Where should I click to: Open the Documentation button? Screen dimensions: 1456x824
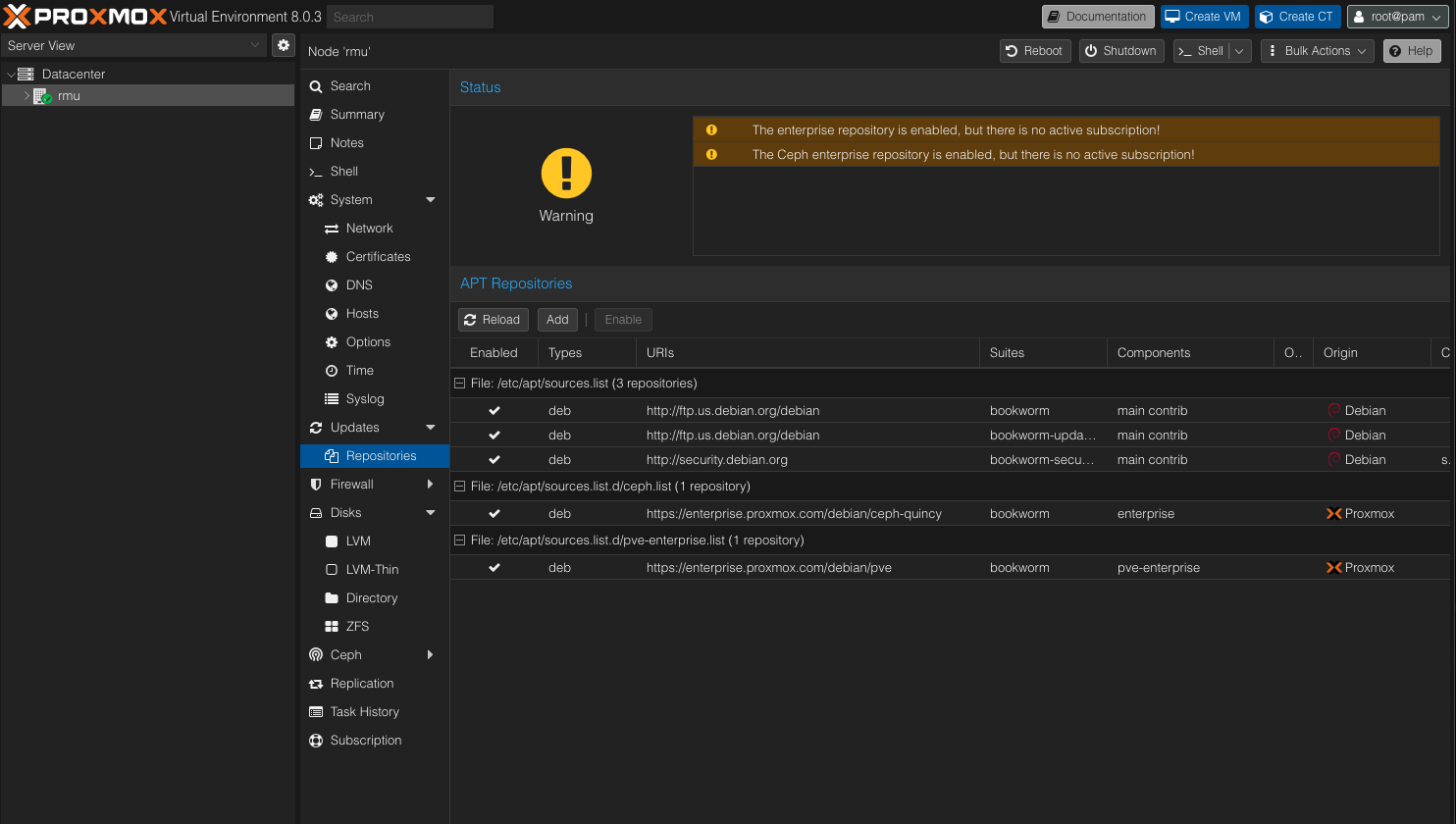(x=1098, y=17)
